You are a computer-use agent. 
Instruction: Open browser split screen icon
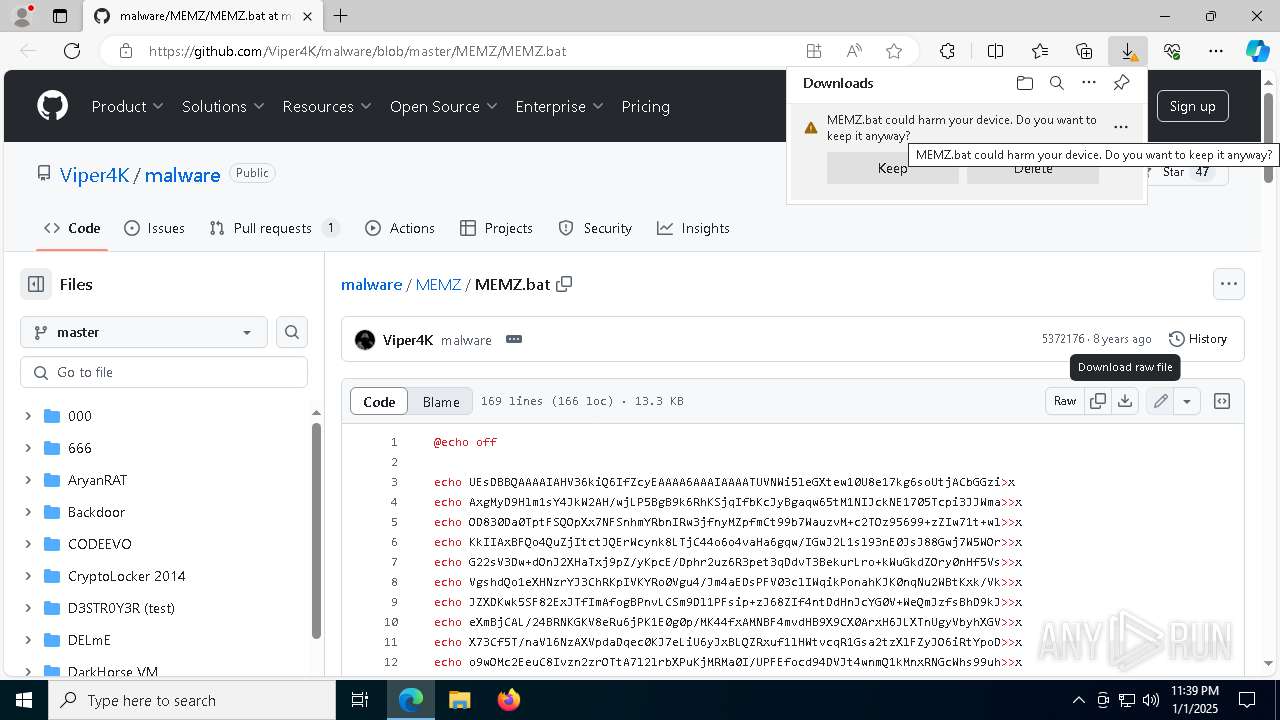pos(995,51)
